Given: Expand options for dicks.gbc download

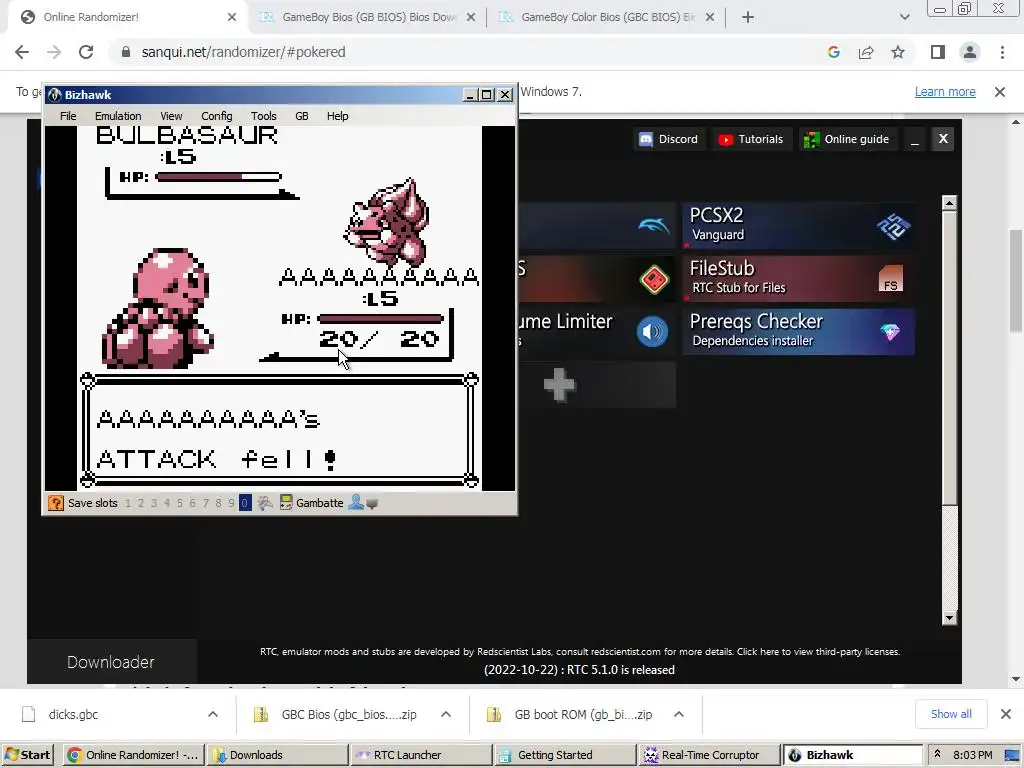Looking at the screenshot, I should (213, 714).
